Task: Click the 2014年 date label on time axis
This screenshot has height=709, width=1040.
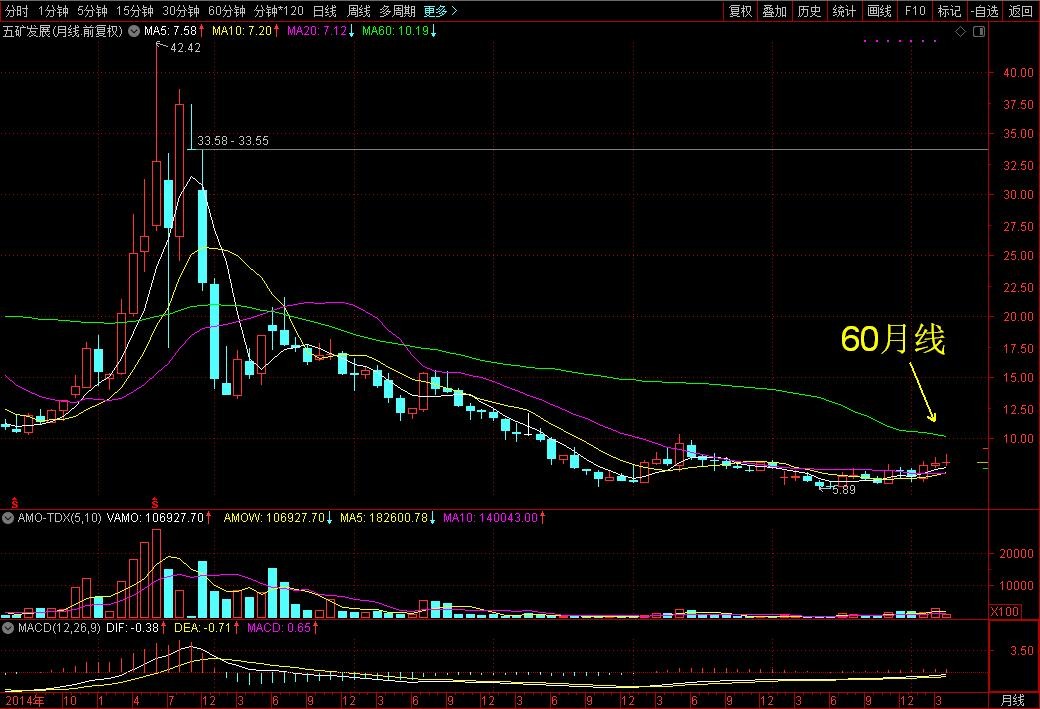Action: (x=25, y=701)
